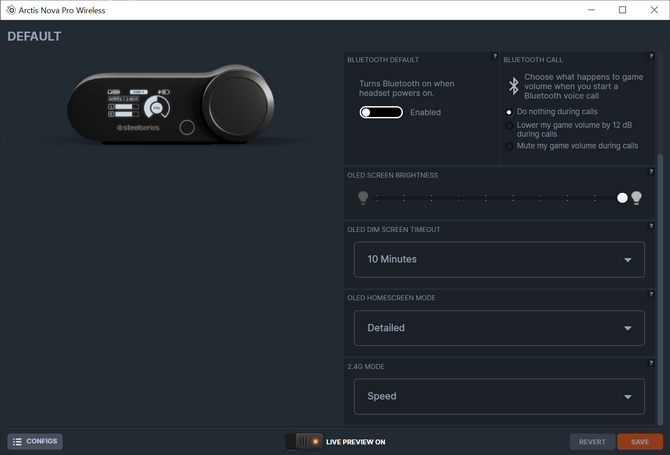The width and height of the screenshot is (670, 455).
Task: Open the Configs list
Action: pos(35,441)
